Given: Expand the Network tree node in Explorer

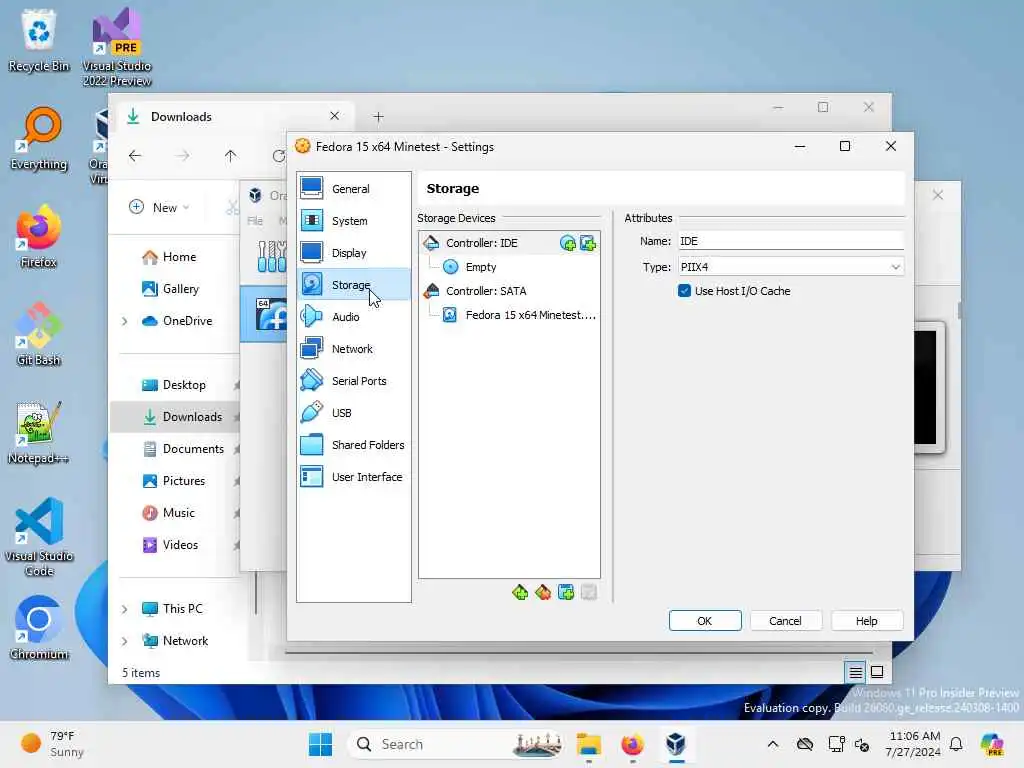Looking at the screenshot, I should (x=125, y=641).
